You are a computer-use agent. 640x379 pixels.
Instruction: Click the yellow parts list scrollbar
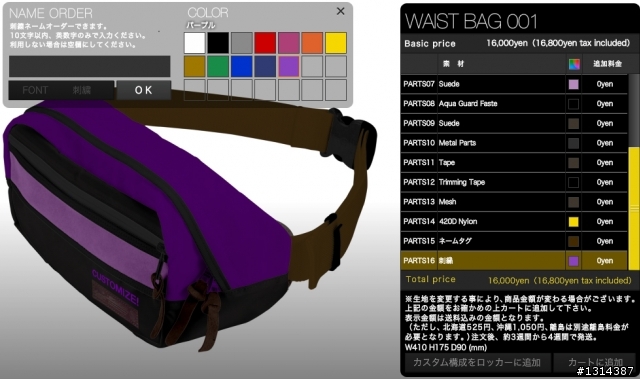pos(634,208)
